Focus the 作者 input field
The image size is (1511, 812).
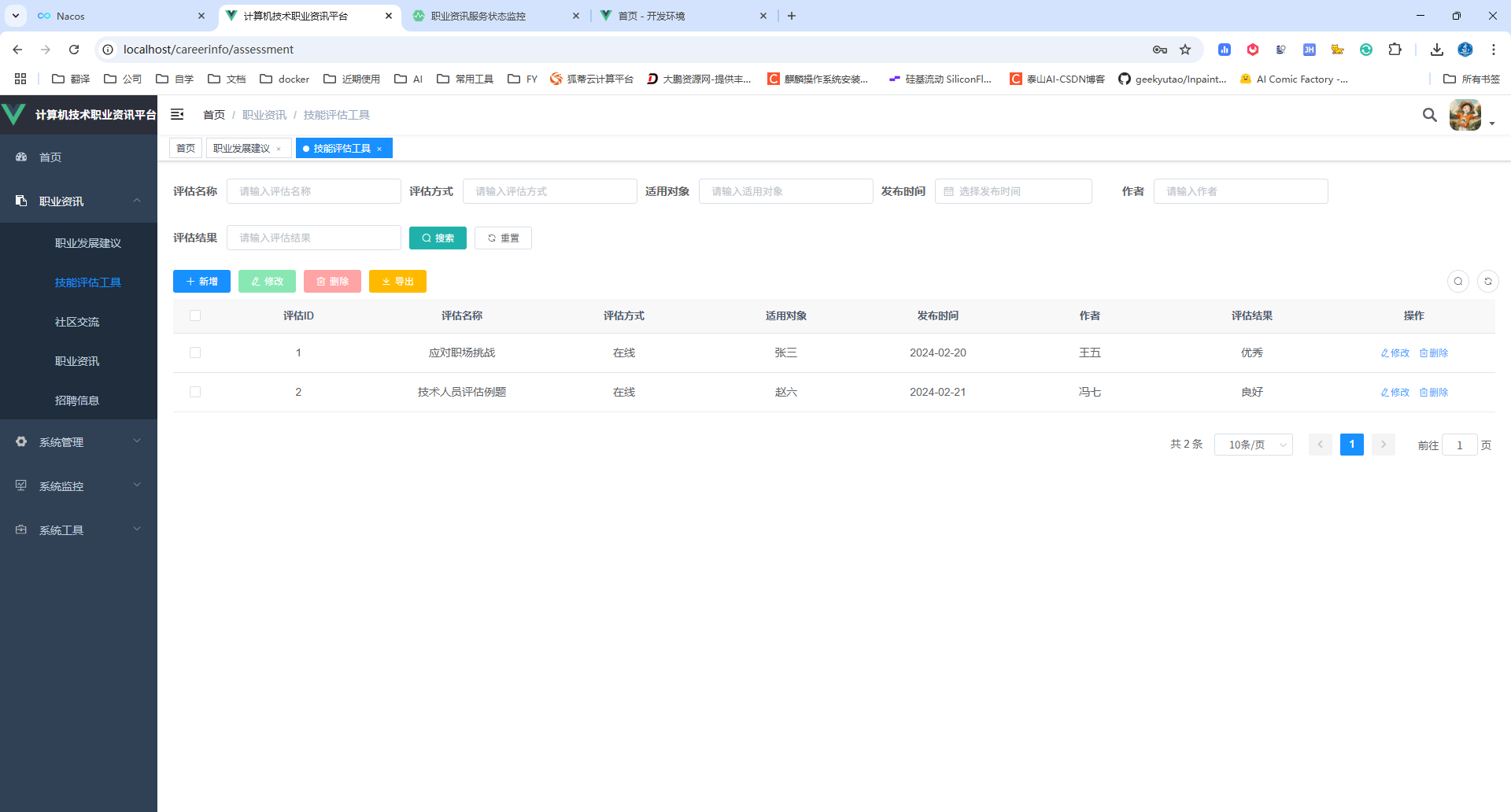[1241, 191]
